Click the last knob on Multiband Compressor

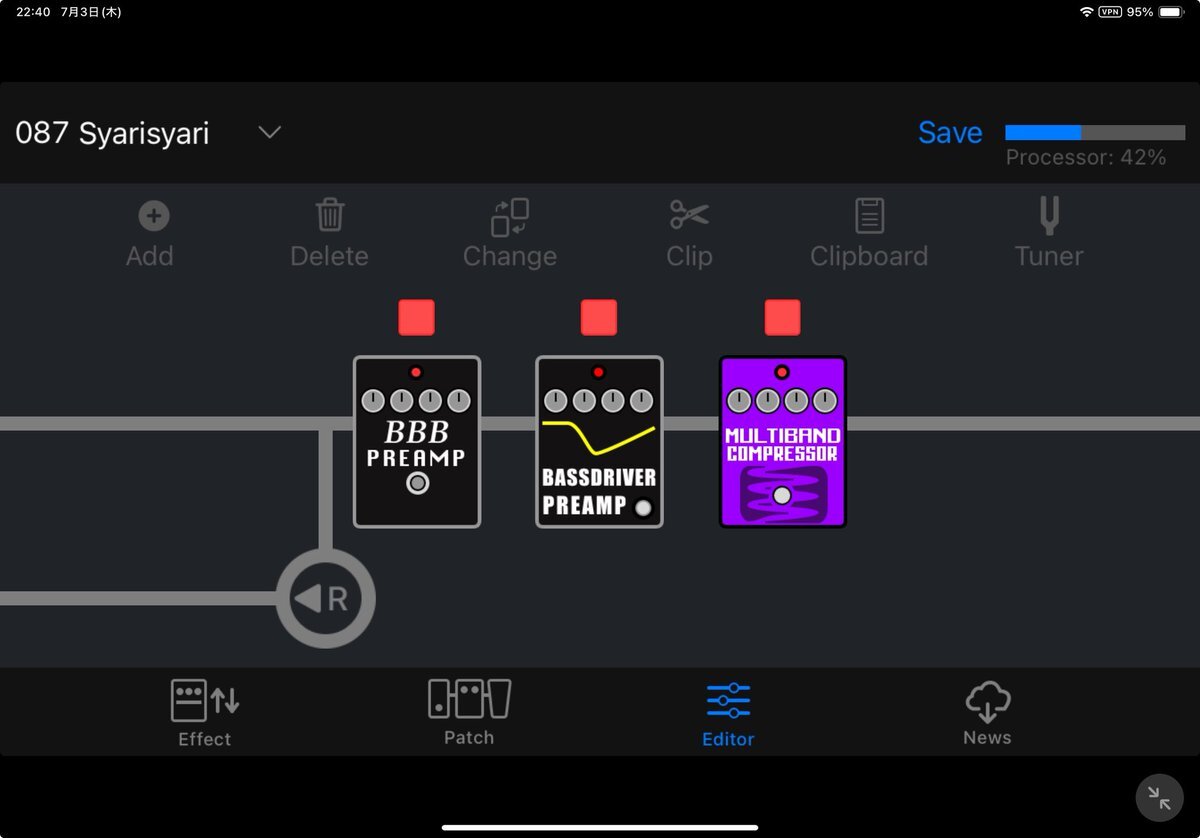pos(825,401)
